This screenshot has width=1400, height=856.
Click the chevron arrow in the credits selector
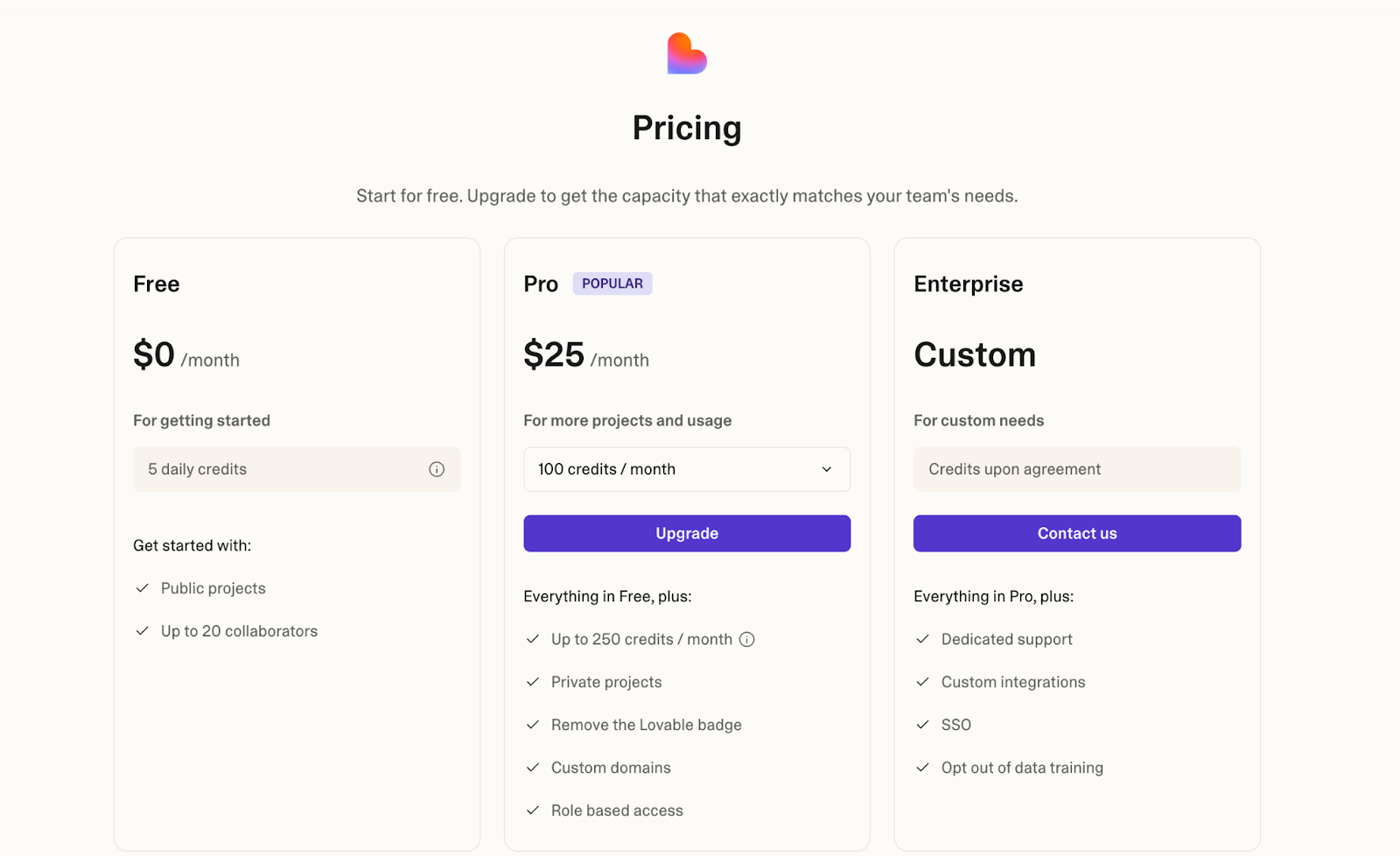826,469
